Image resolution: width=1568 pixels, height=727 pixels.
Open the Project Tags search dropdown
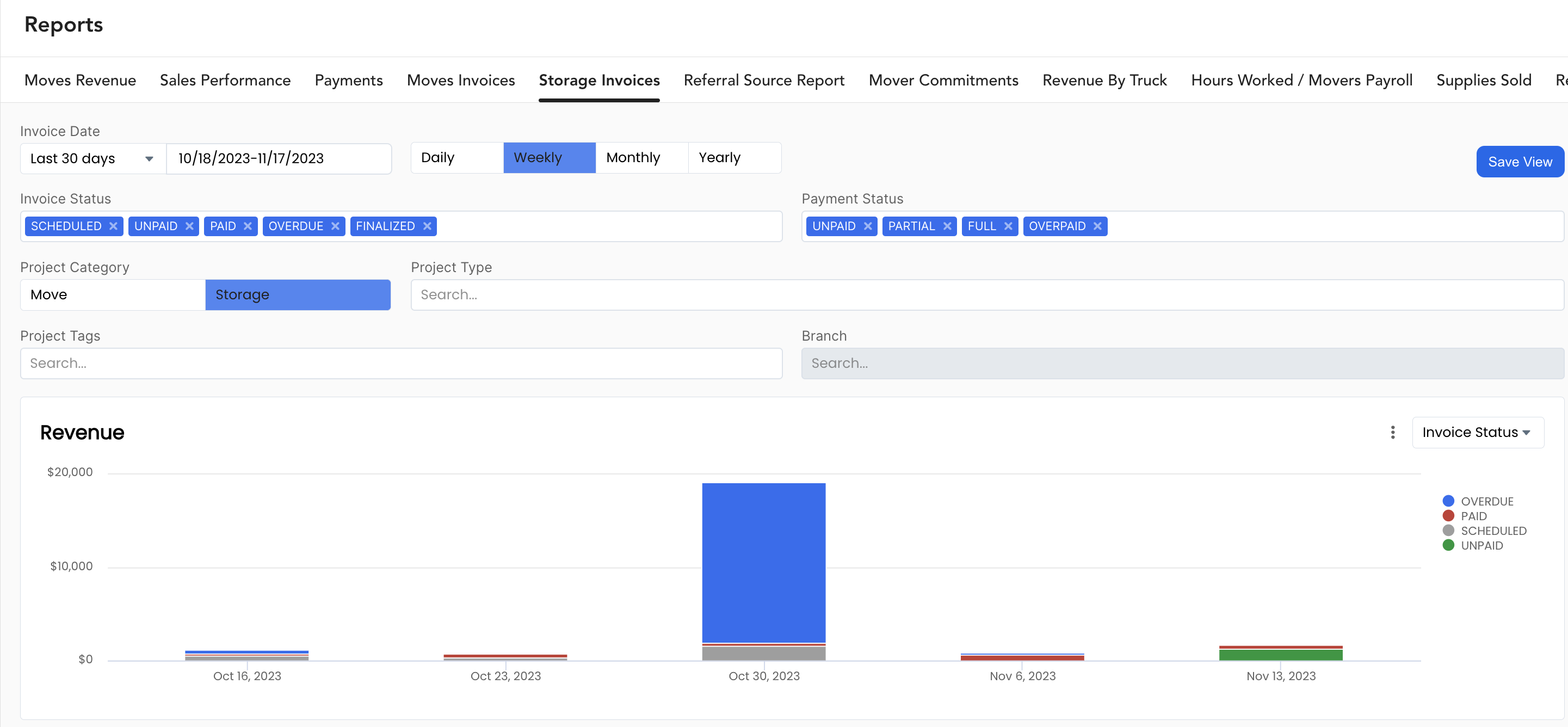(x=401, y=363)
